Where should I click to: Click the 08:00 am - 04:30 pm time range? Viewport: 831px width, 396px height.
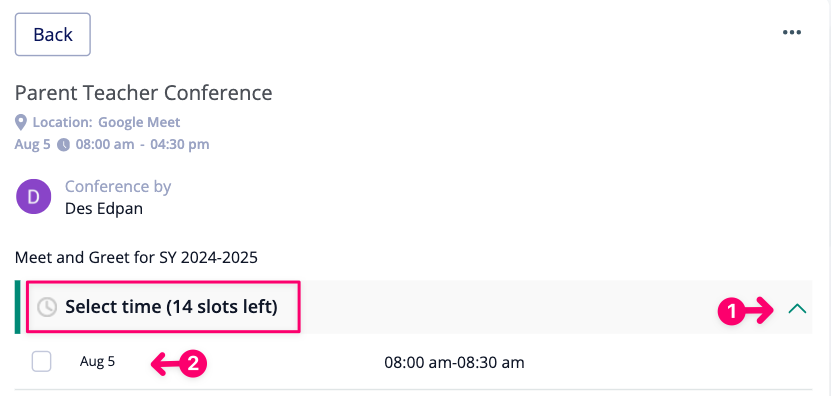tap(143, 144)
